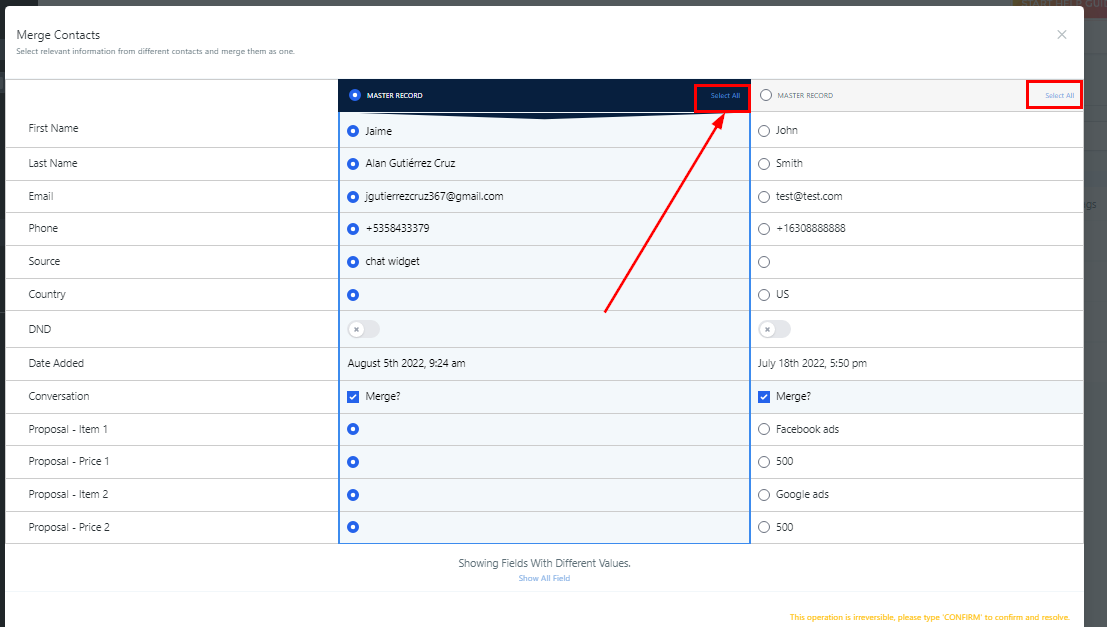Choose Smith as Last Name
Screen dimensions: 1107x627
click(765, 164)
